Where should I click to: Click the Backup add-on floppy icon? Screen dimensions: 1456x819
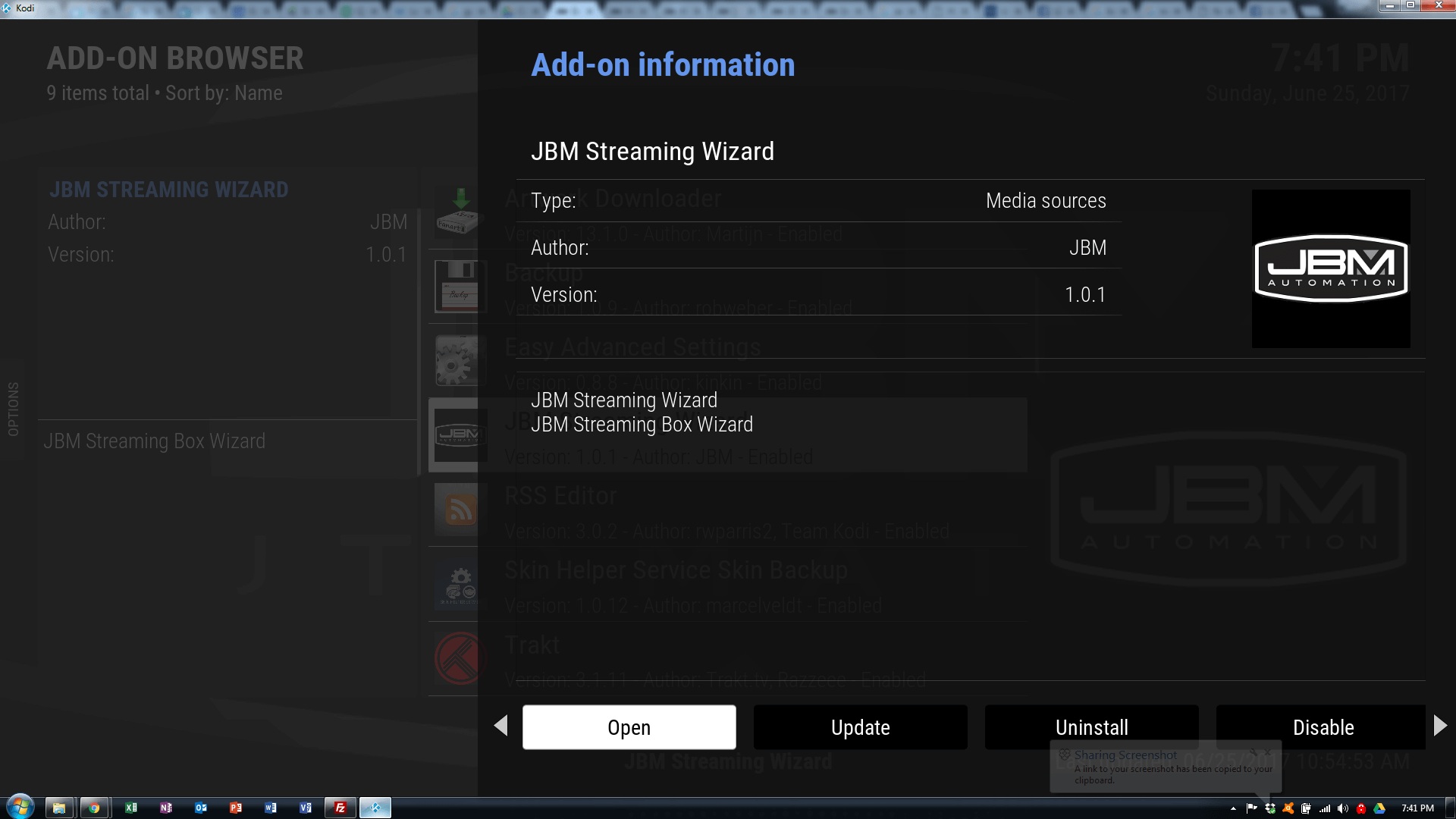tap(456, 287)
